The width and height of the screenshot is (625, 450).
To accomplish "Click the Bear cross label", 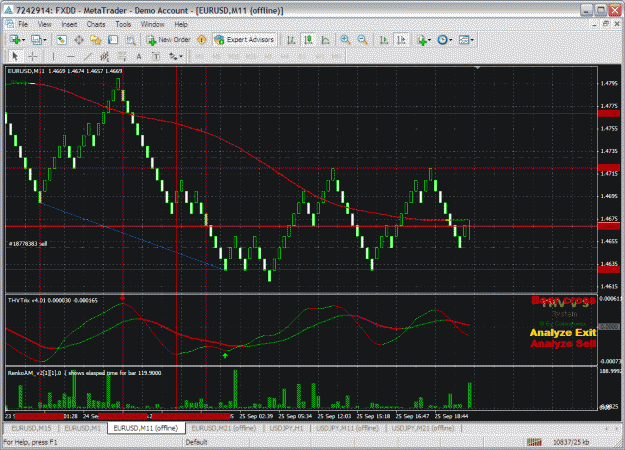I will (x=564, y=300).
